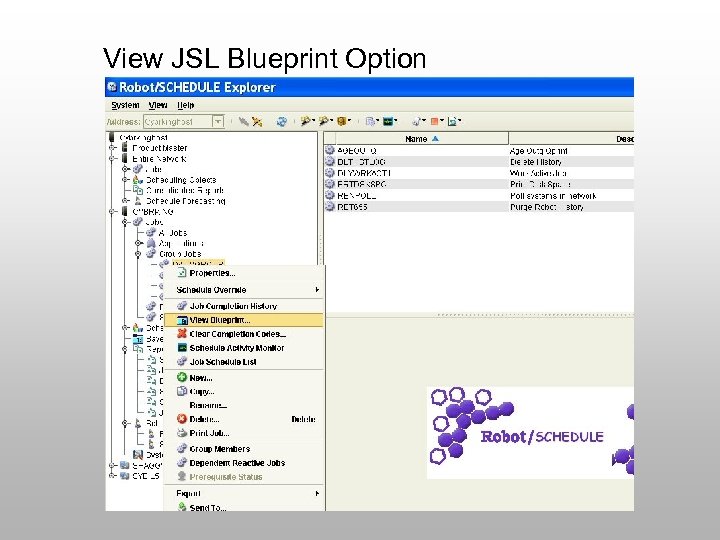720x540 pixels.
Task: Select the Group Jobs tree label
Action: point(180,253)
